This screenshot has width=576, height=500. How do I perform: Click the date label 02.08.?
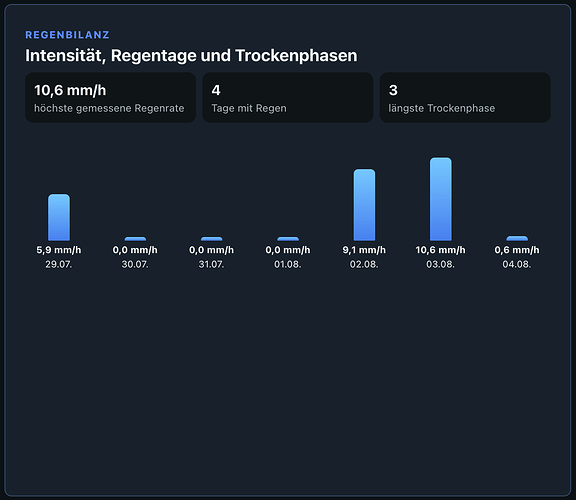(364, 265)
